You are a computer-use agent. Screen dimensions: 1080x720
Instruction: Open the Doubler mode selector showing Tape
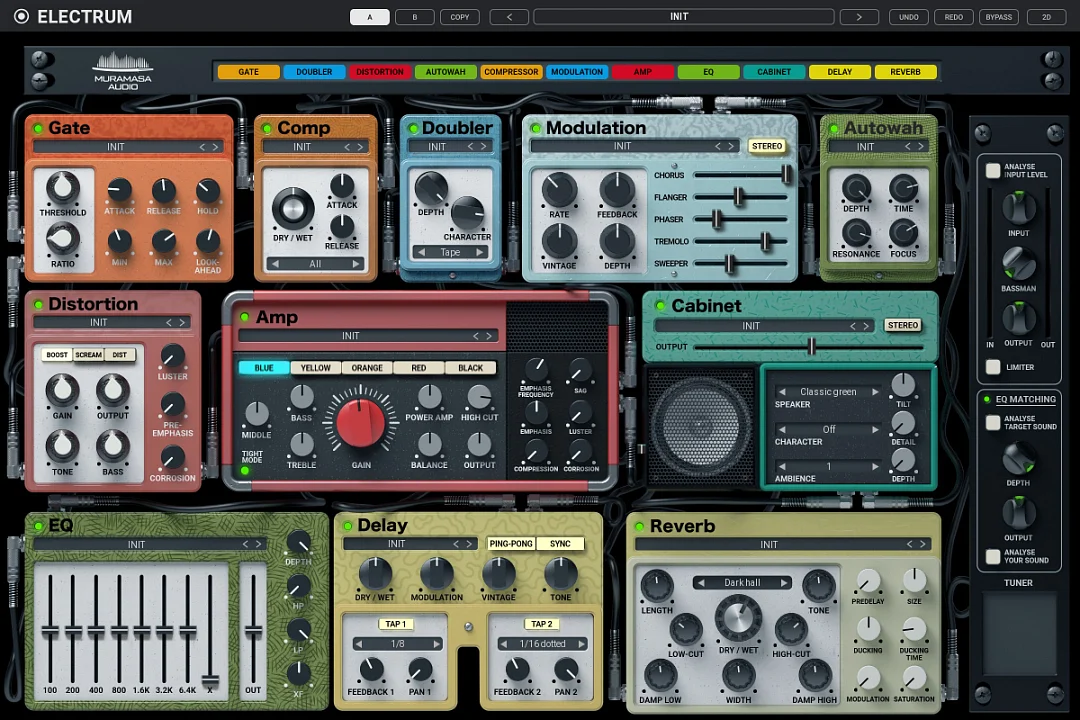pyautogui.click(x=450, y=252)
